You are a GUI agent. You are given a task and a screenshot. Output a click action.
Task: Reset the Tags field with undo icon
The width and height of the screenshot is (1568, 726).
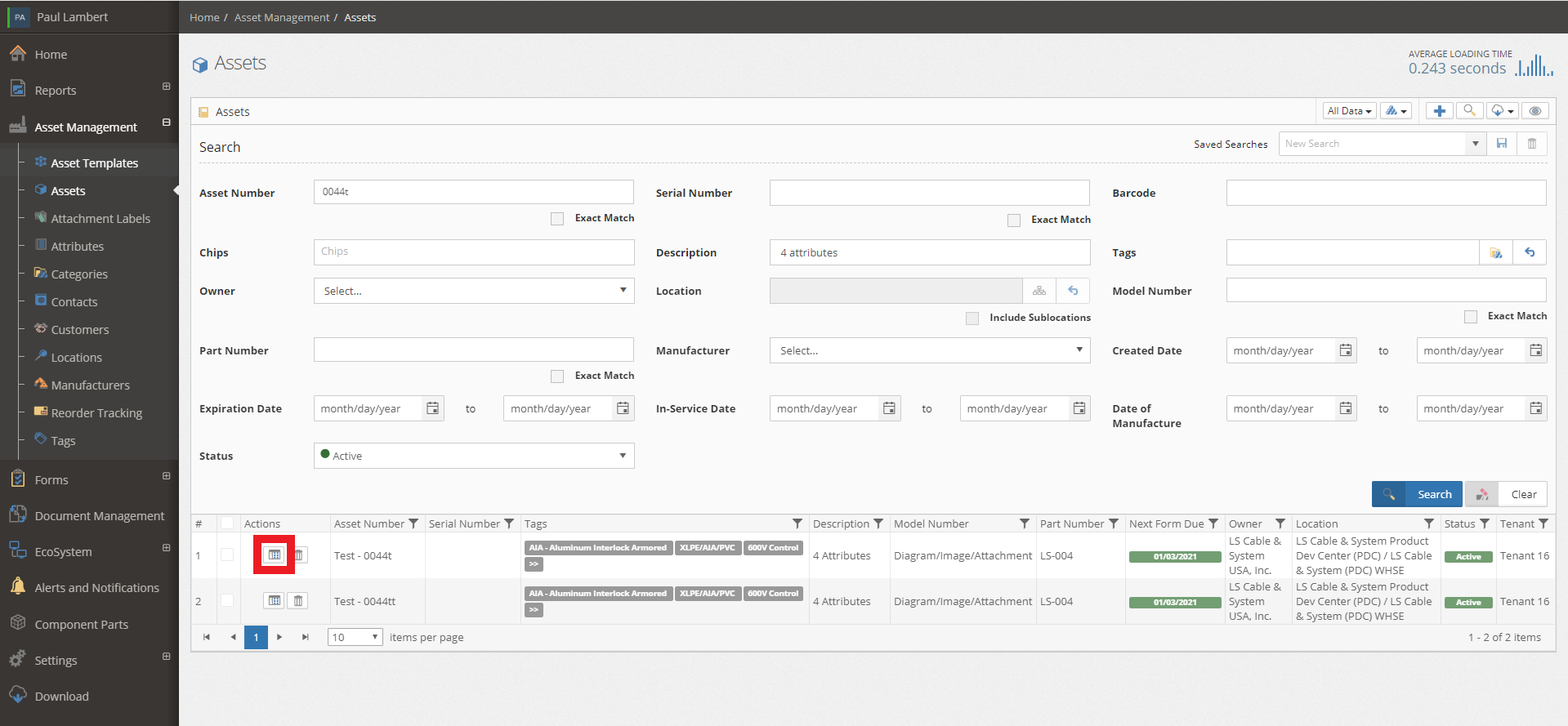pos(1530,253)
